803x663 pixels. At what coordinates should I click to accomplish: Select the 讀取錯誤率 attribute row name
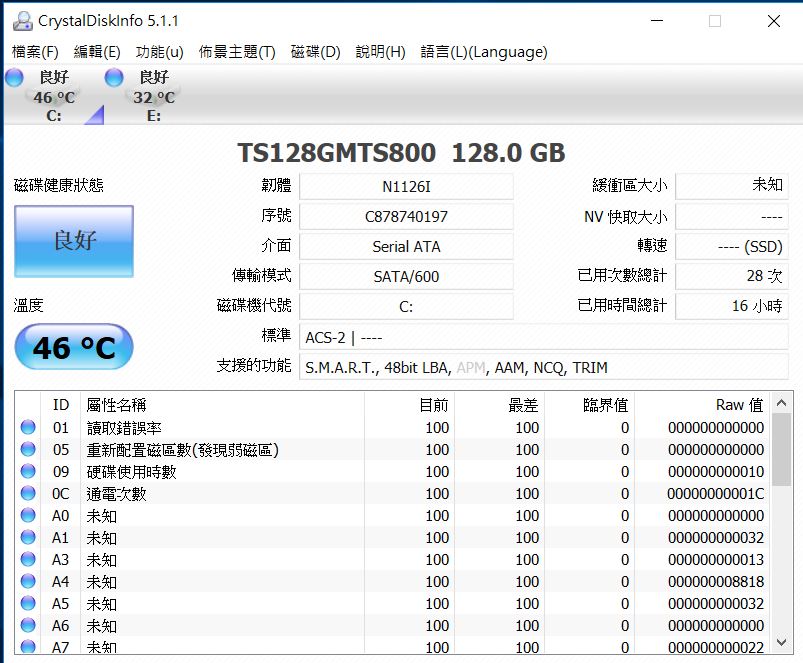(x=124, y=427)
